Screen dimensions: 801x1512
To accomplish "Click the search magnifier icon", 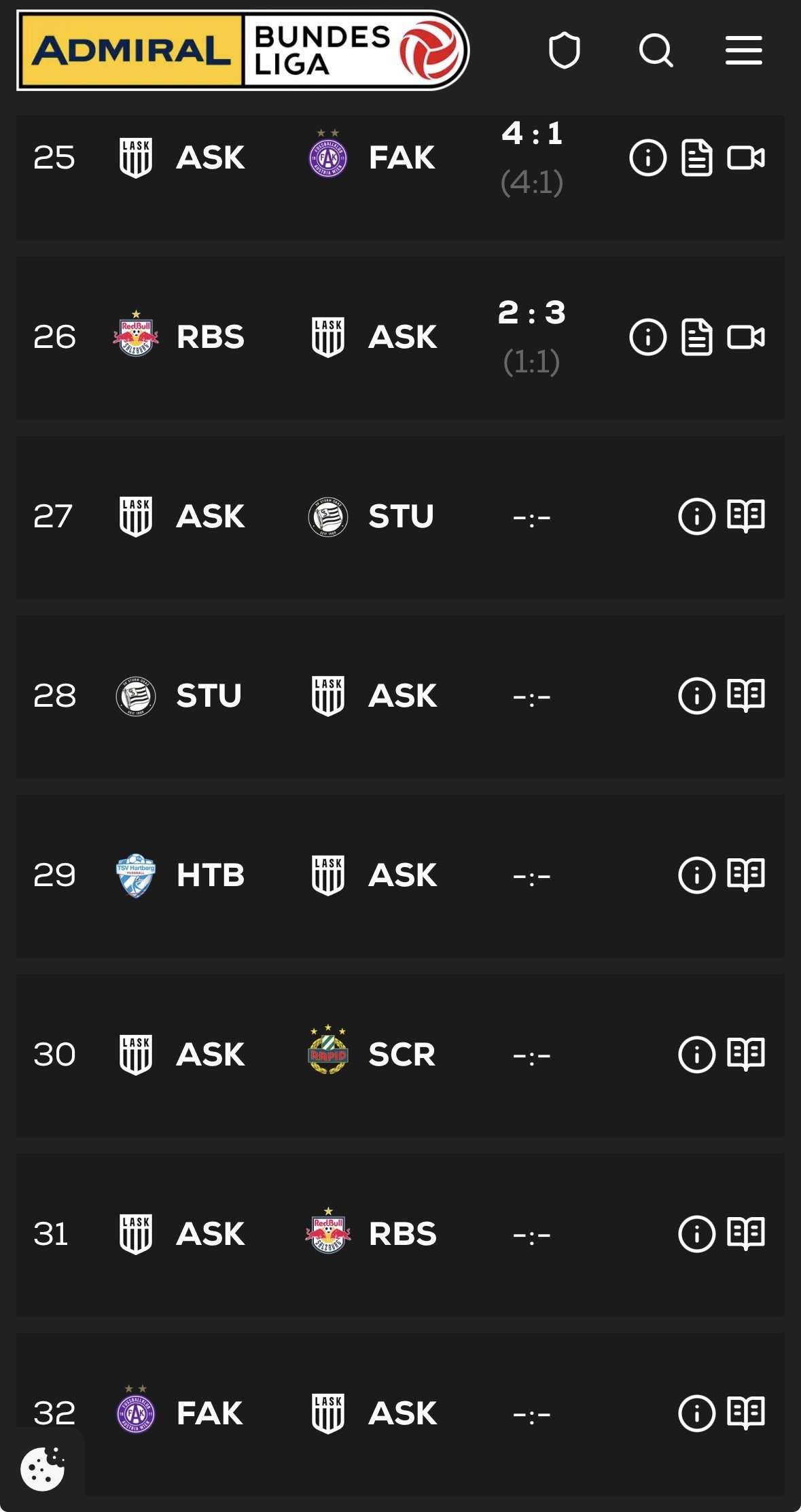I will pos(656,51).
